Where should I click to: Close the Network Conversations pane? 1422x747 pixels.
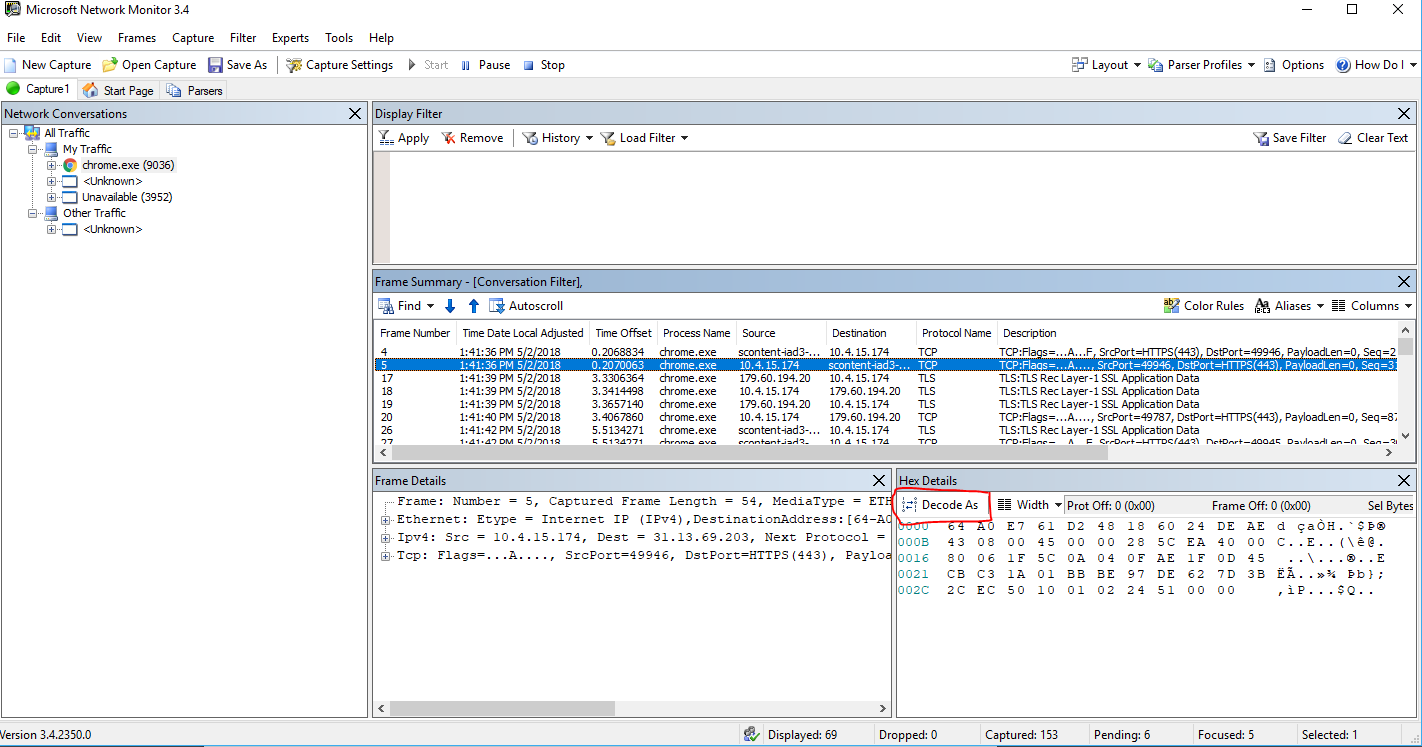tap(355, 114)
